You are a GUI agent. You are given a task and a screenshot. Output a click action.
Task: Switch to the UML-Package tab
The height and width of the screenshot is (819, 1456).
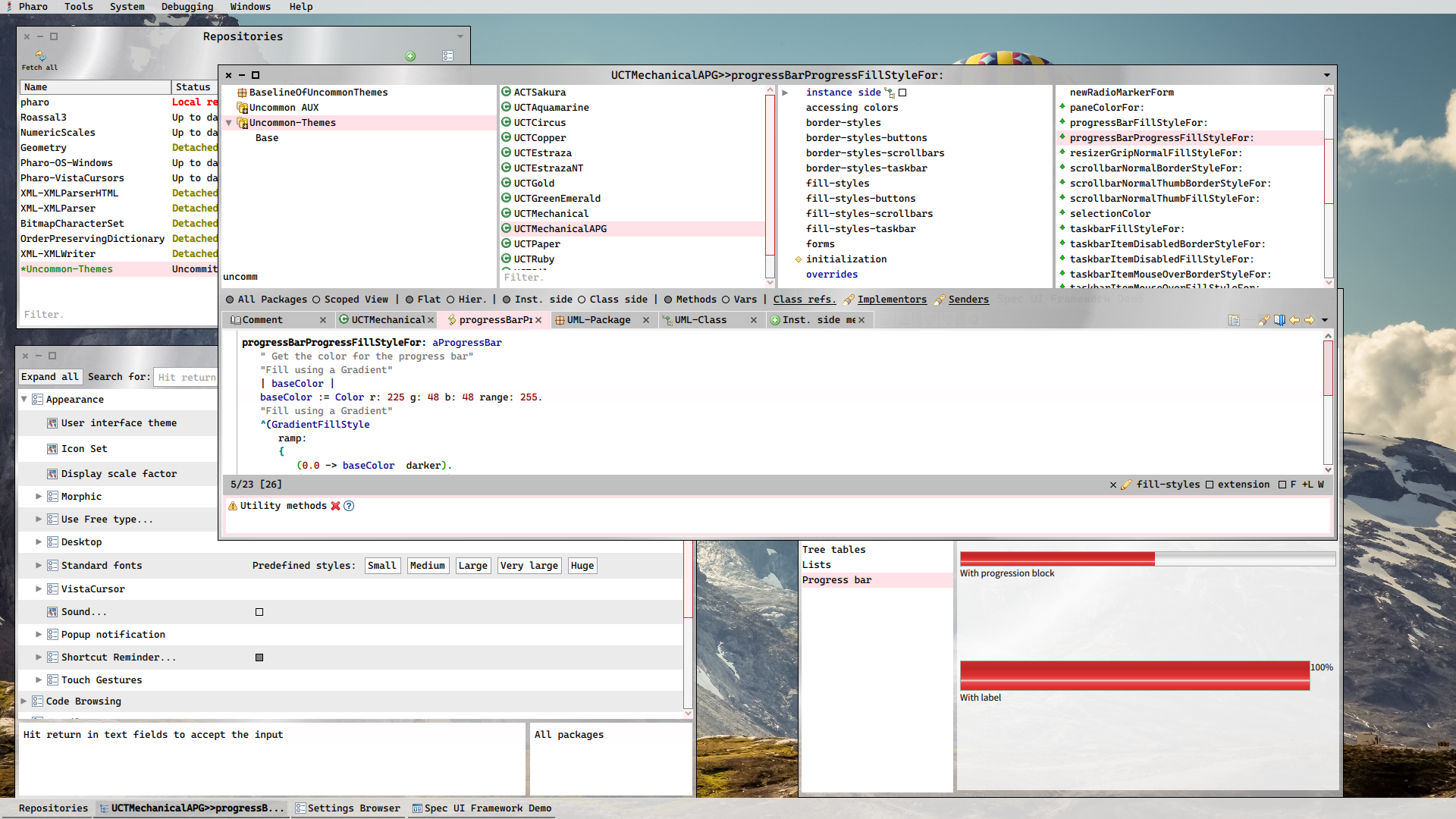click(x=598, y=320)
